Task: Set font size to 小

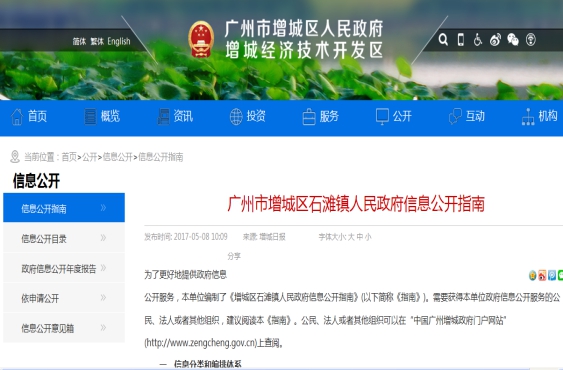Action: coord(368,237)
